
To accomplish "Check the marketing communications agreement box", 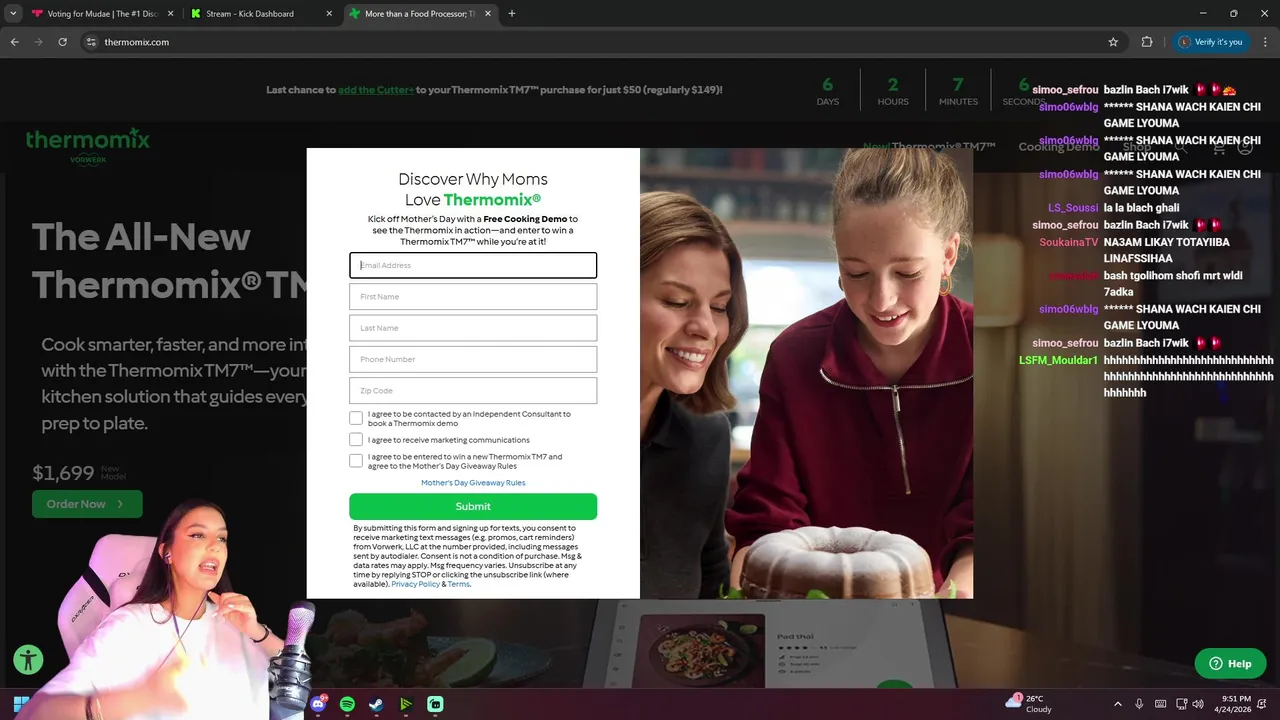I will point(356,439).
